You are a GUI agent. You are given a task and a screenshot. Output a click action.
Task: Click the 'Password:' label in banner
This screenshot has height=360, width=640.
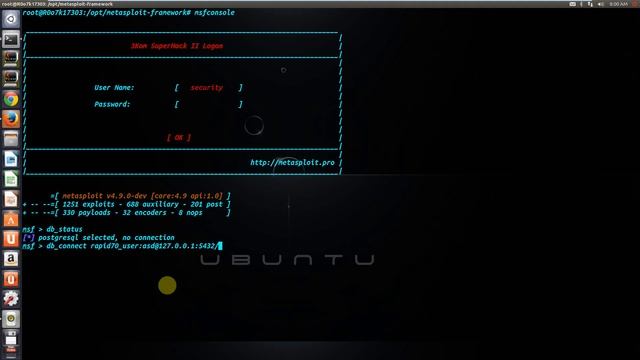112,104
